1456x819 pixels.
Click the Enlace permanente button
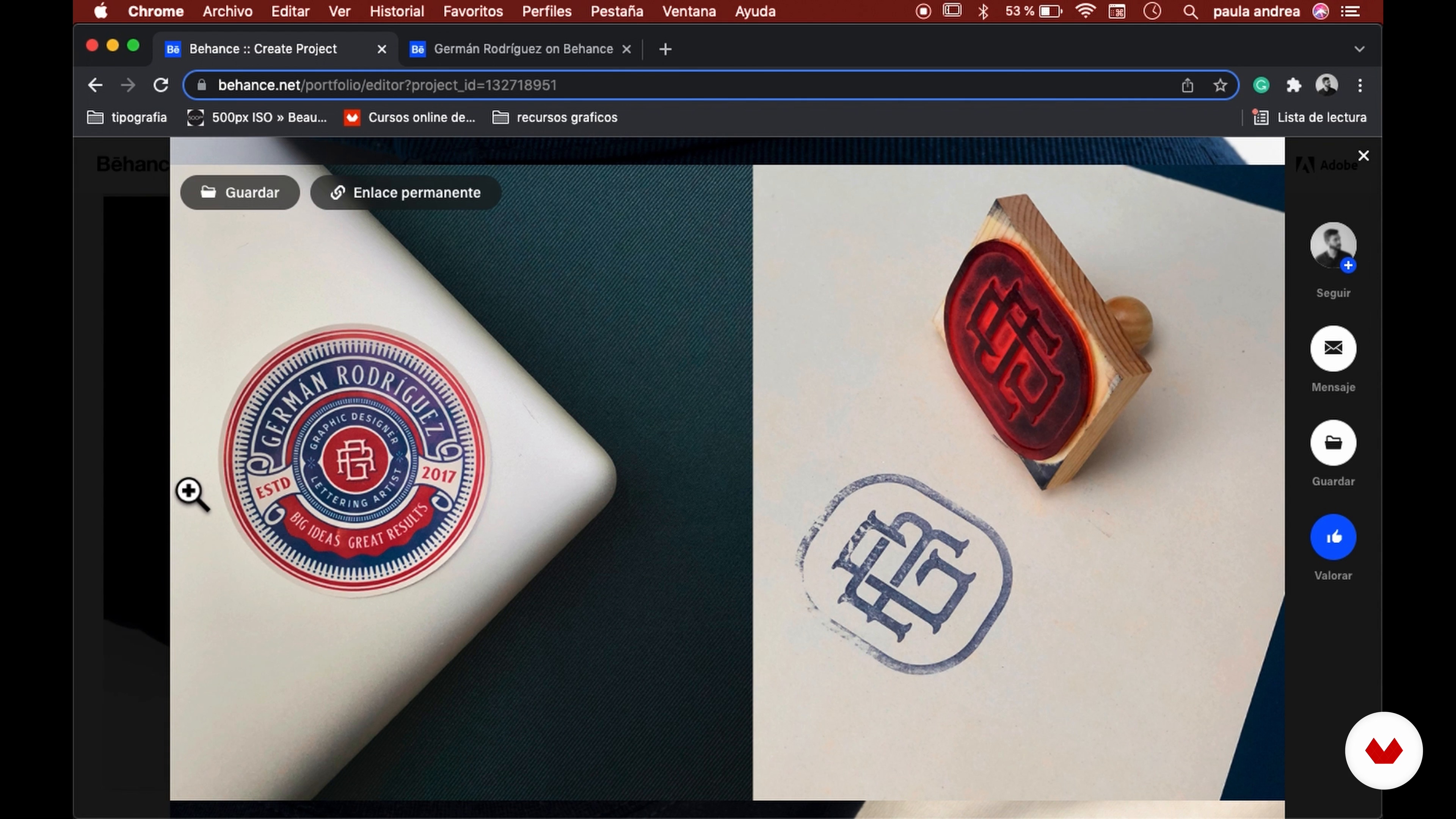pos(405,192)
